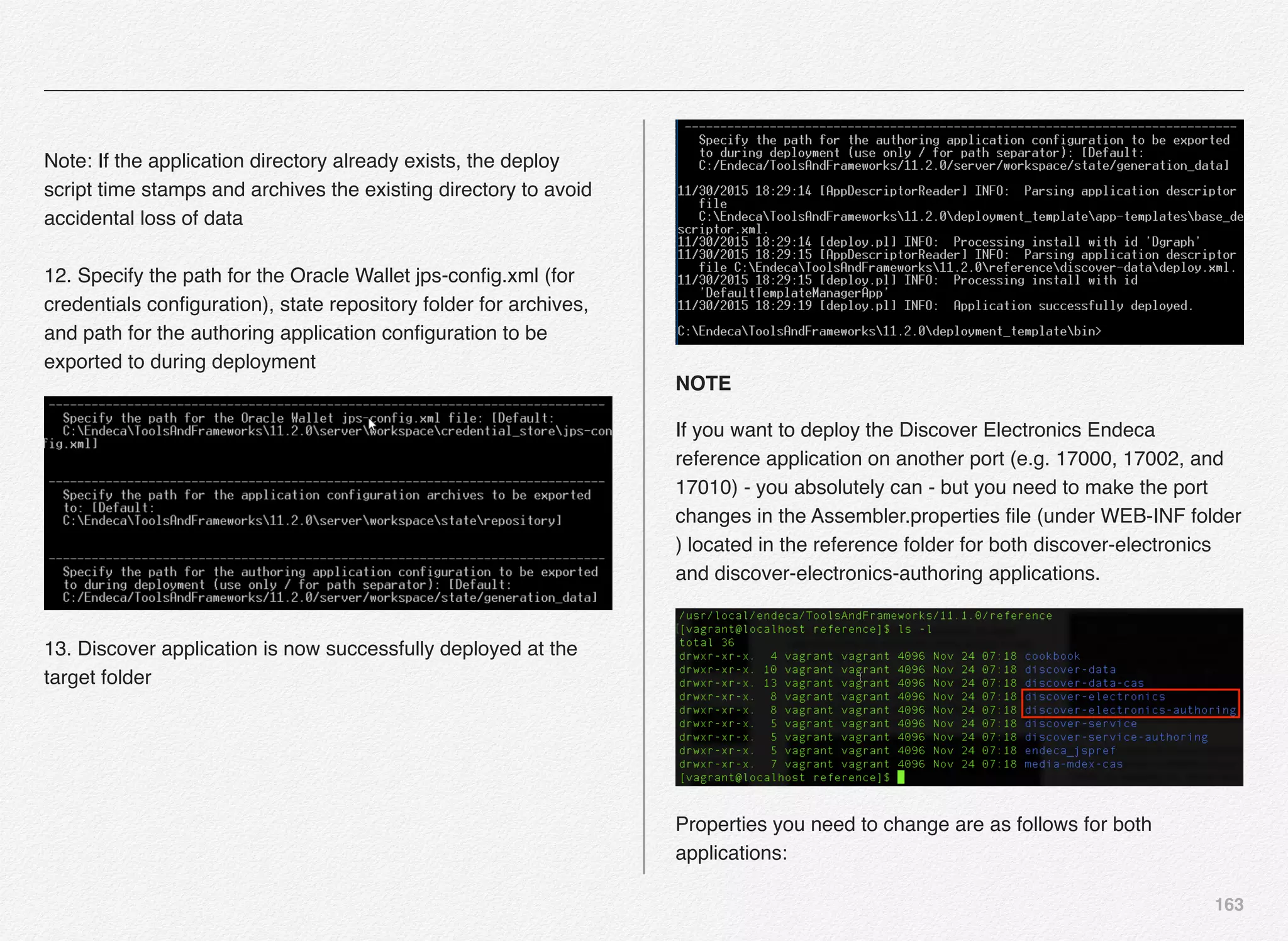Click the 'discover-service' directory entry
This screenshot has width=1288, height=941.
click(1081, 724)
